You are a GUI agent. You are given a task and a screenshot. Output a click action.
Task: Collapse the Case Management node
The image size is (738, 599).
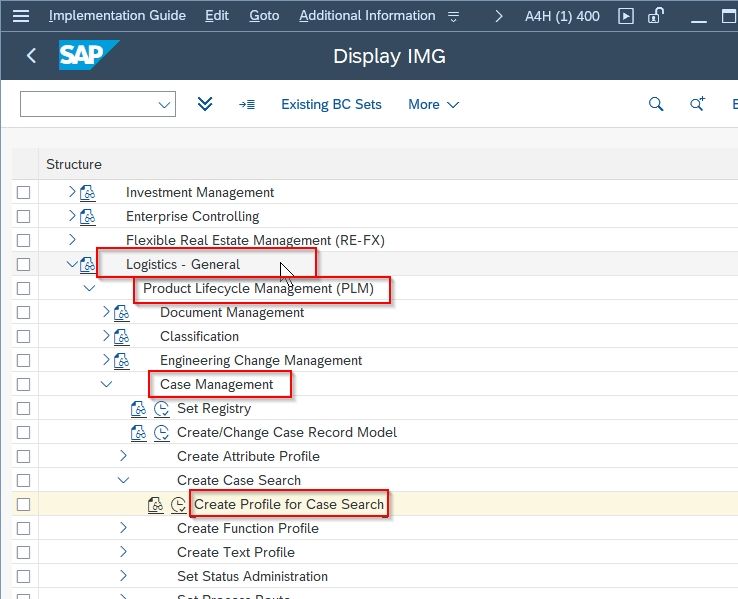pos(106,384)
